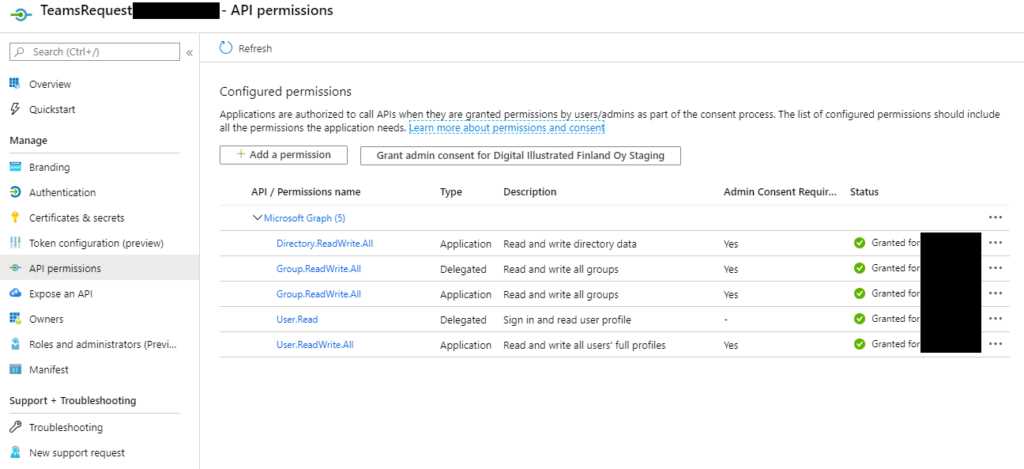Open ellipsis menu for Microsoft Graph group
Viewport: 1024px width, 469px height.
[x=995, y=218]
